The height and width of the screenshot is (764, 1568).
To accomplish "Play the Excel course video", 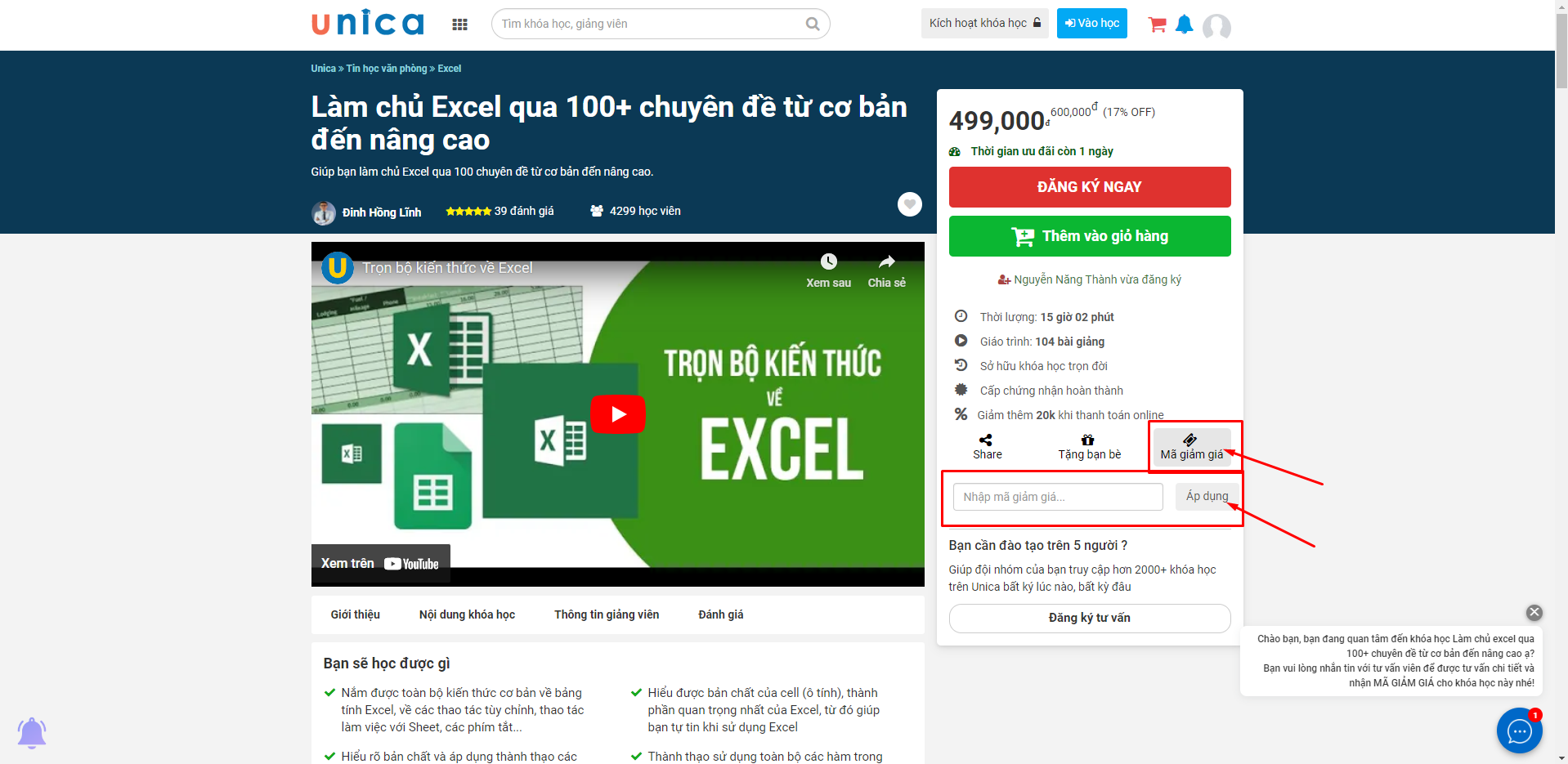I will tap(618, 414).
